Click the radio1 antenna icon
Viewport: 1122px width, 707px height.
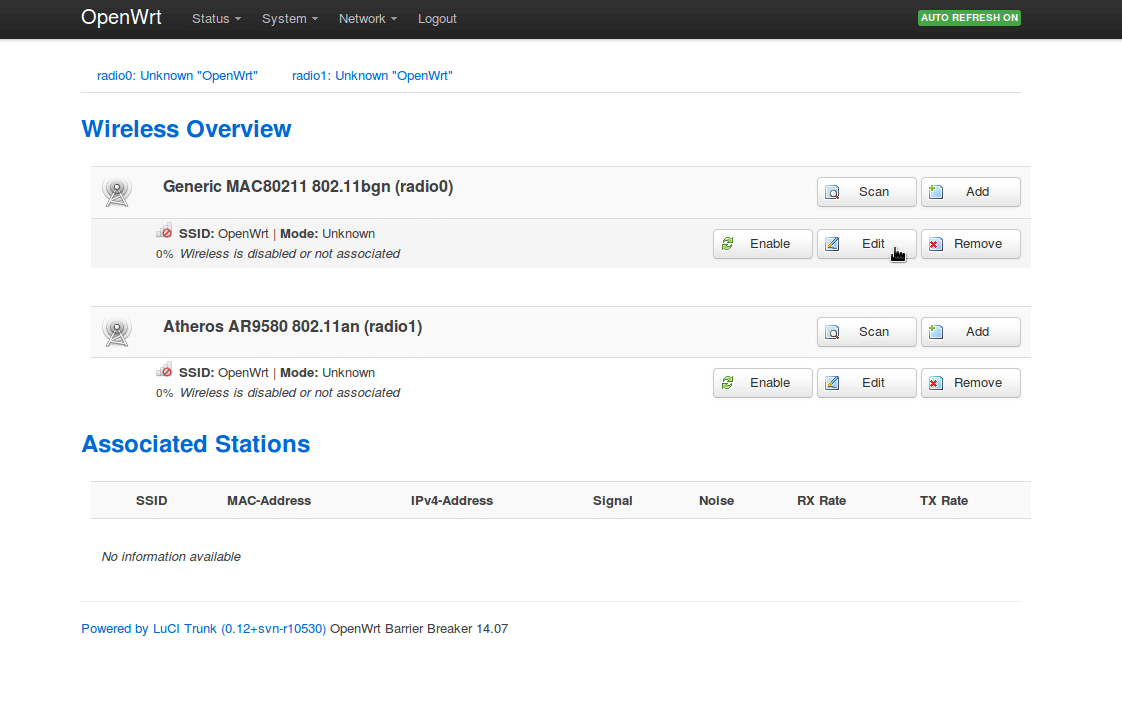[117, 331]
